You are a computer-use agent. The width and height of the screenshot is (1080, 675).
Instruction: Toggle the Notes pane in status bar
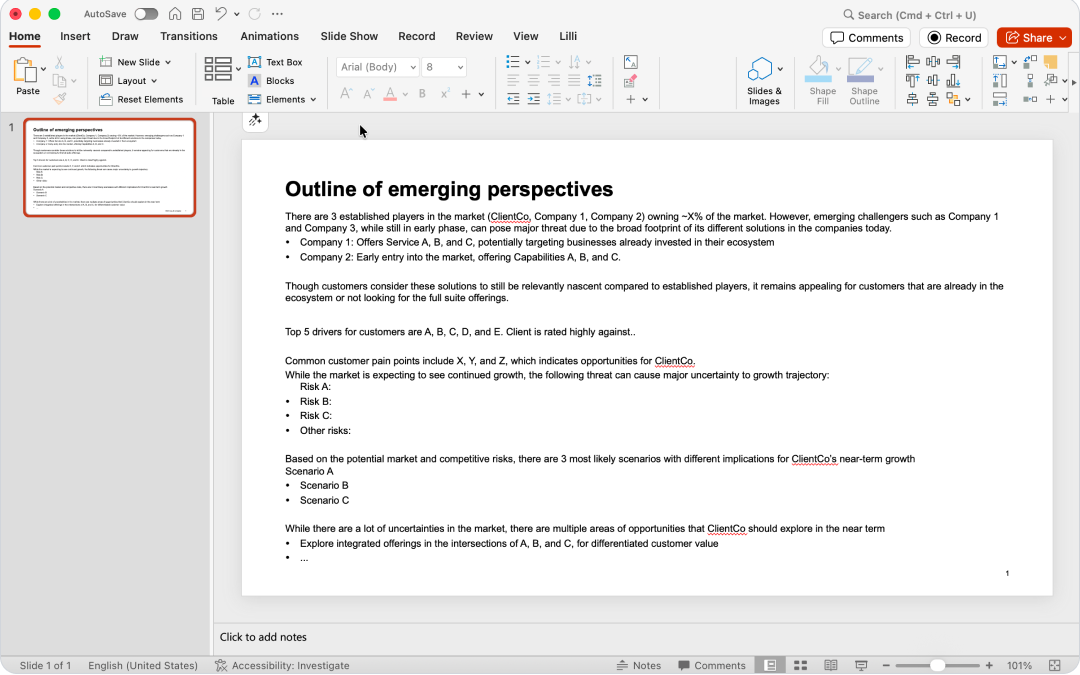(638, 665)
